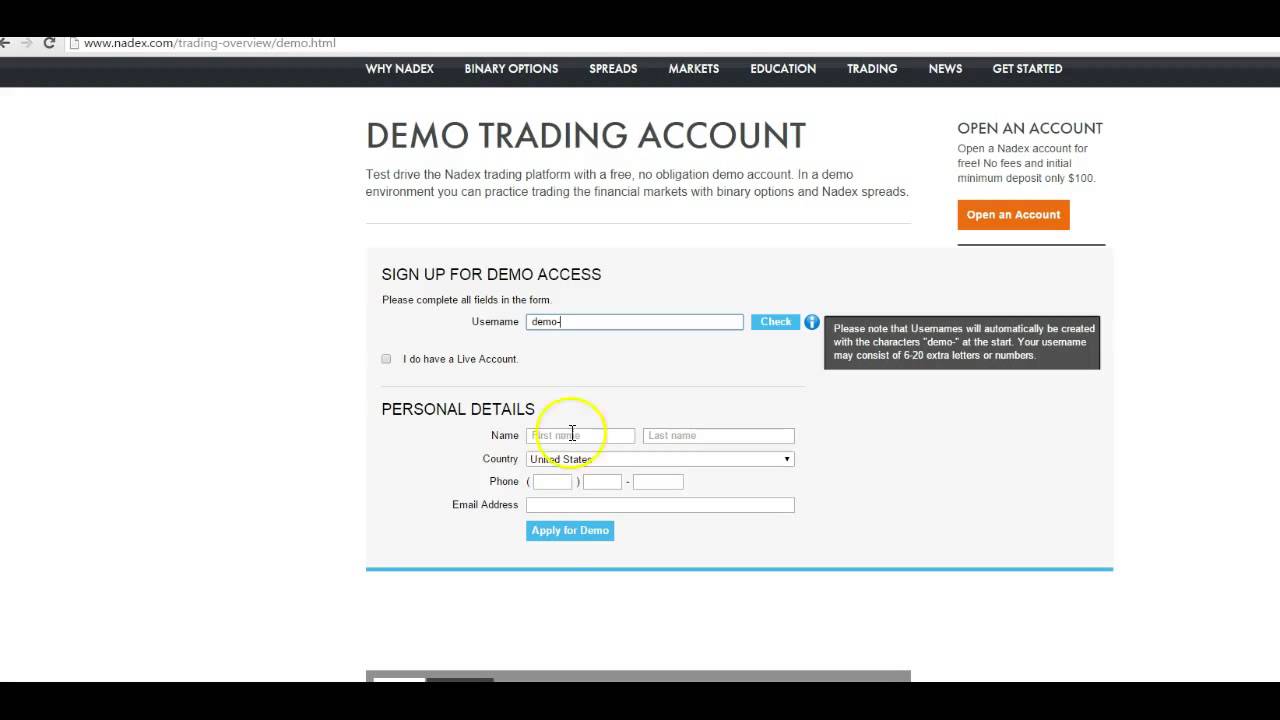Click the phone area code field

[552, 482]
